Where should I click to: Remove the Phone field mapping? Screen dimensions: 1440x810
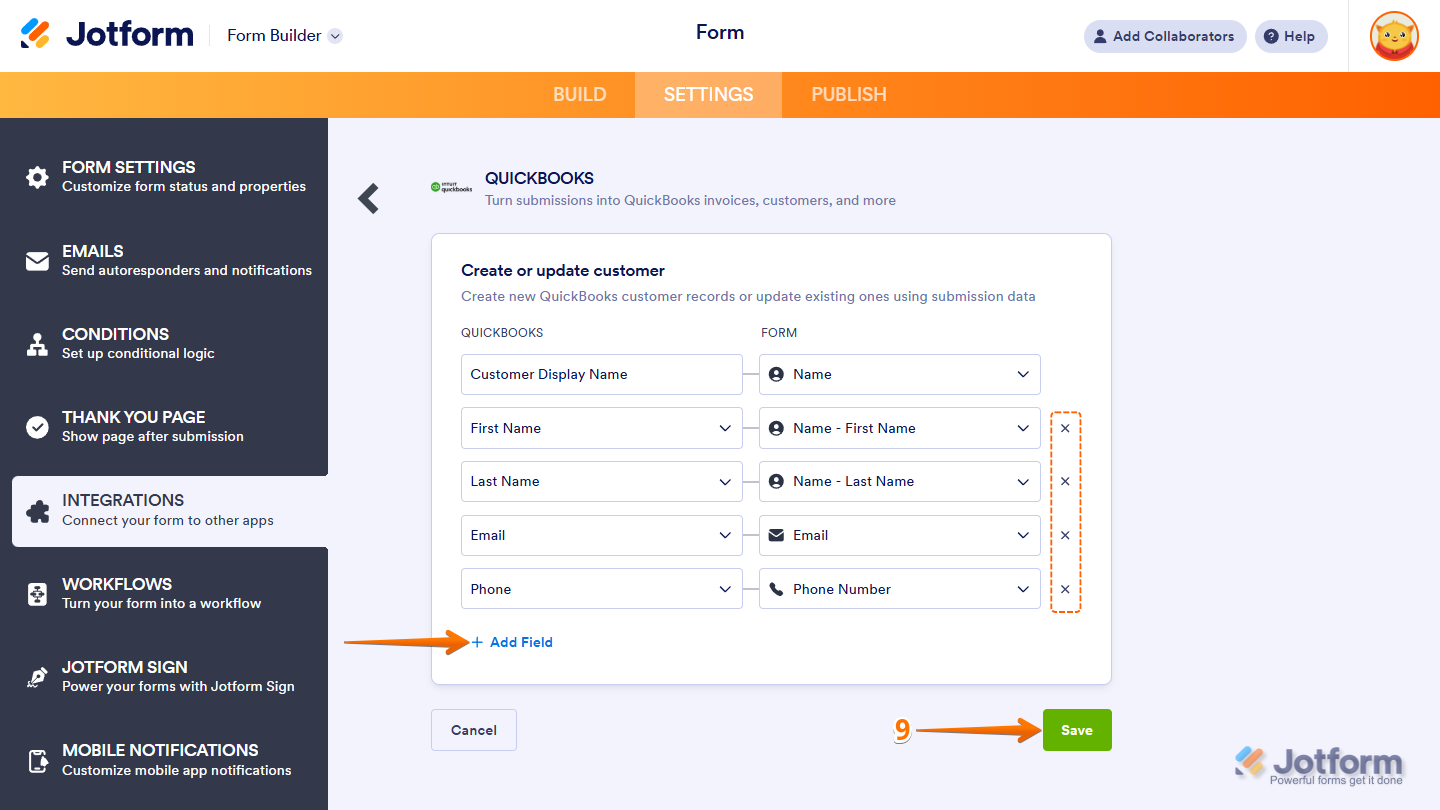coord(1065,589)
